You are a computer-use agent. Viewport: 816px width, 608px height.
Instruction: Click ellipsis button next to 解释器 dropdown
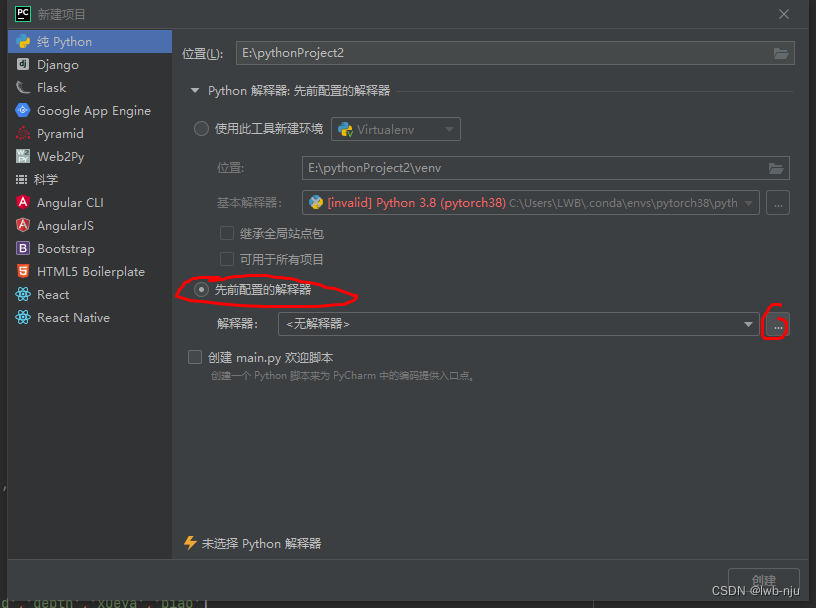777,324
